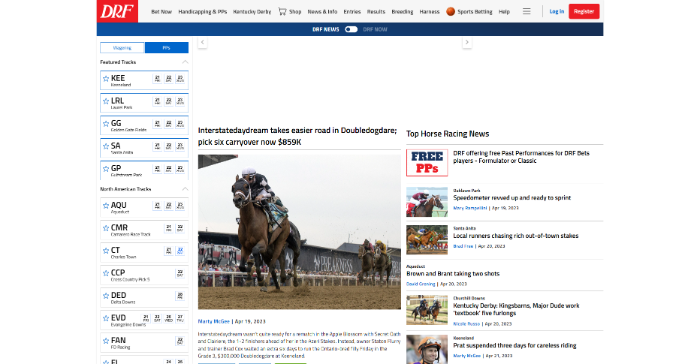The image size is (700, 364).
Task: Click the main horse race photo
Action: (299, 232)
